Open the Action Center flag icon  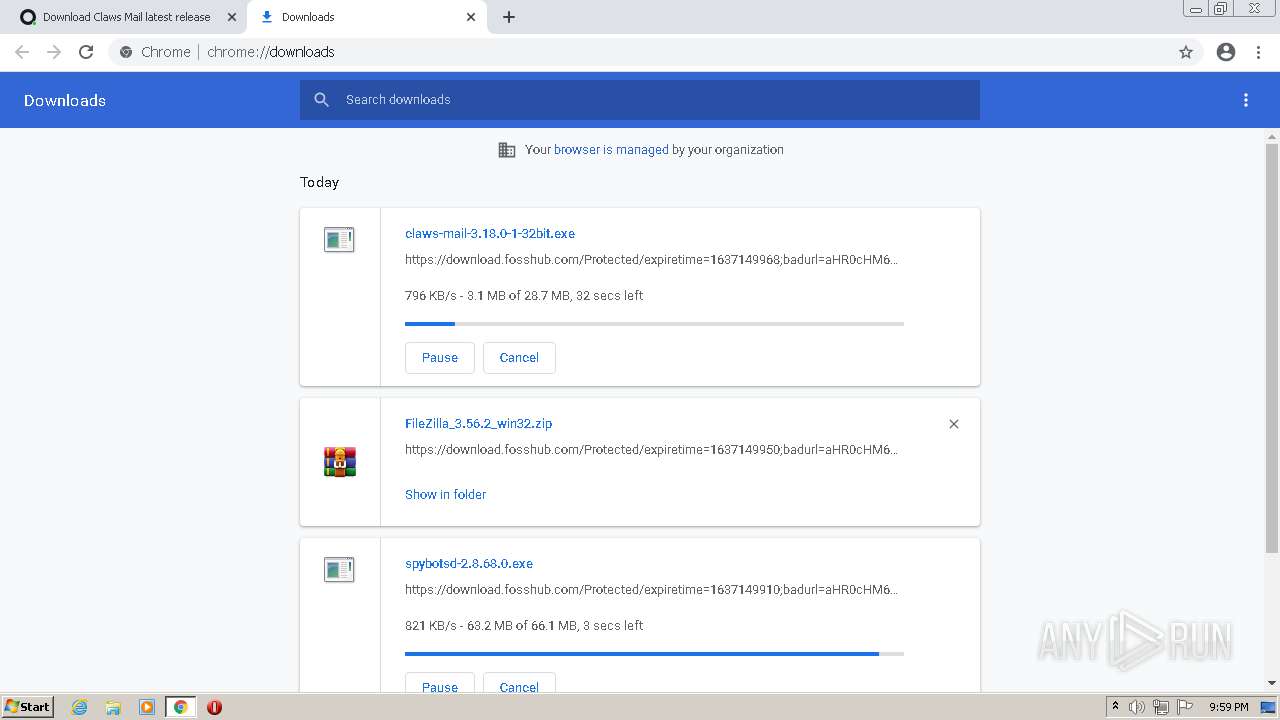[1185, 707]
